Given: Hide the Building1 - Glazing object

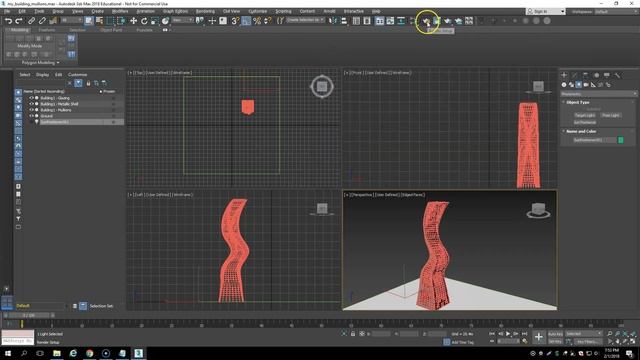Looking at the screenshot, I should pos(31,98).
